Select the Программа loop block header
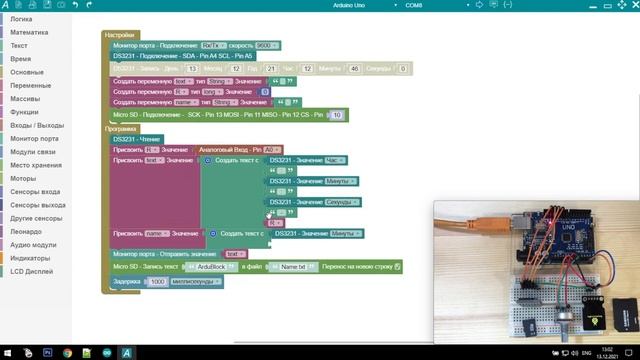This screenshot has height=360, width=640. (120, 129)
